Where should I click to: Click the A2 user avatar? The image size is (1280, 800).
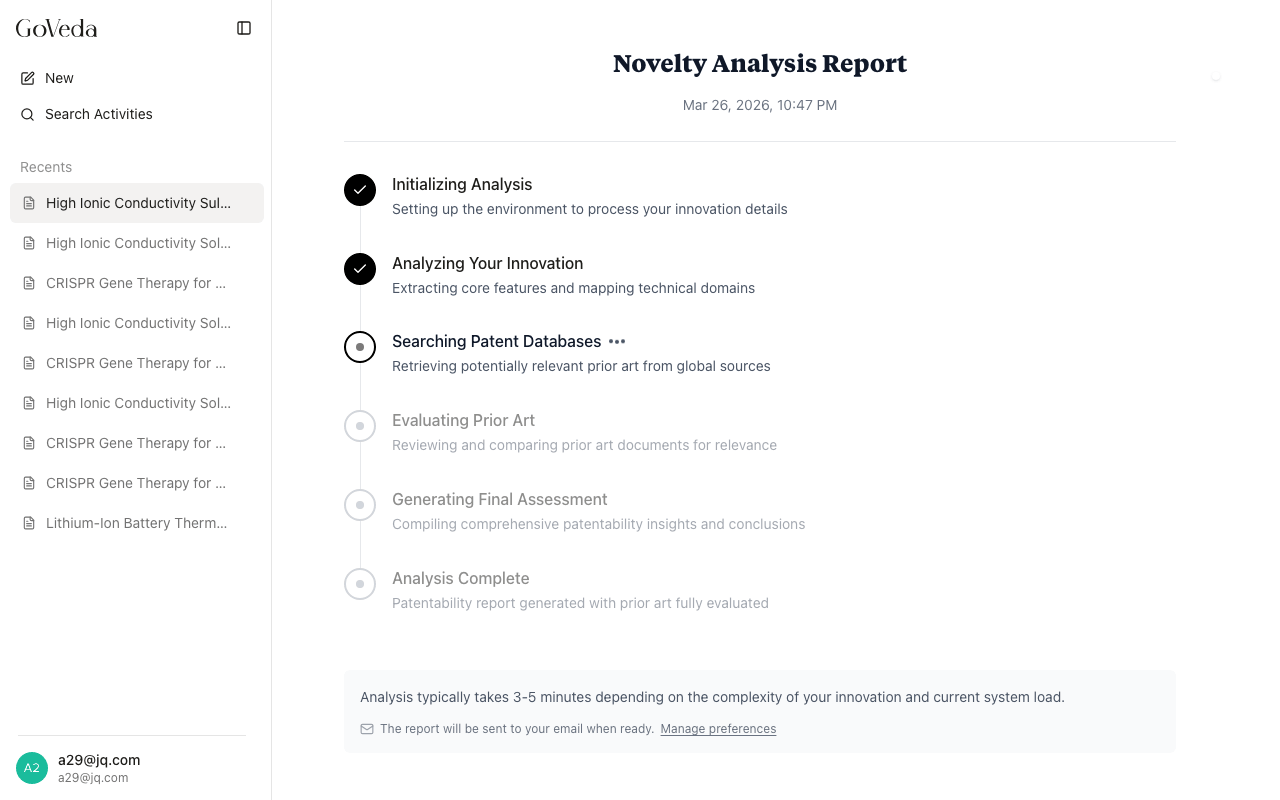click(x=32, y=768)
